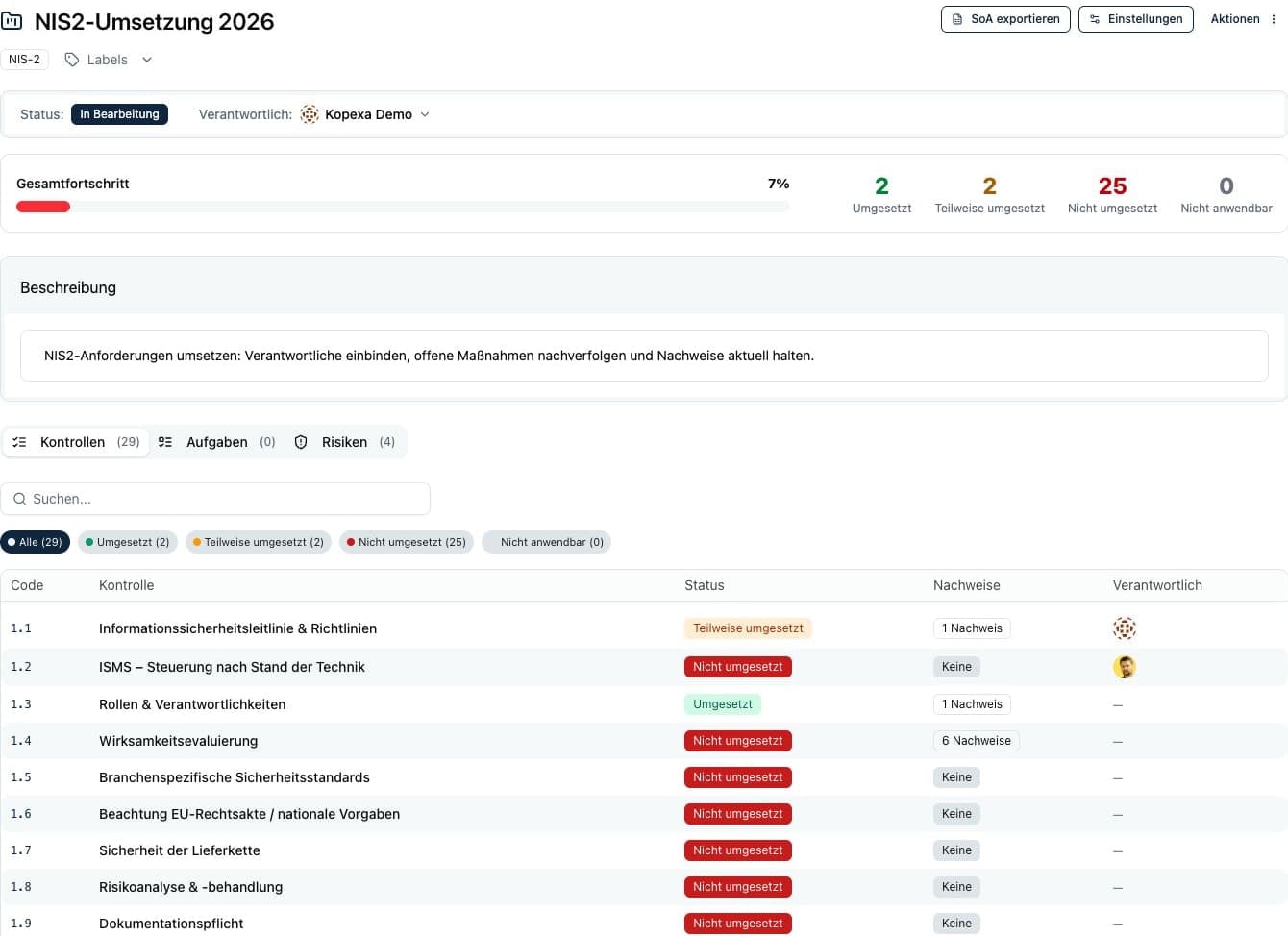Click the Keine badge in Dokumentationspflicht row

956,924
